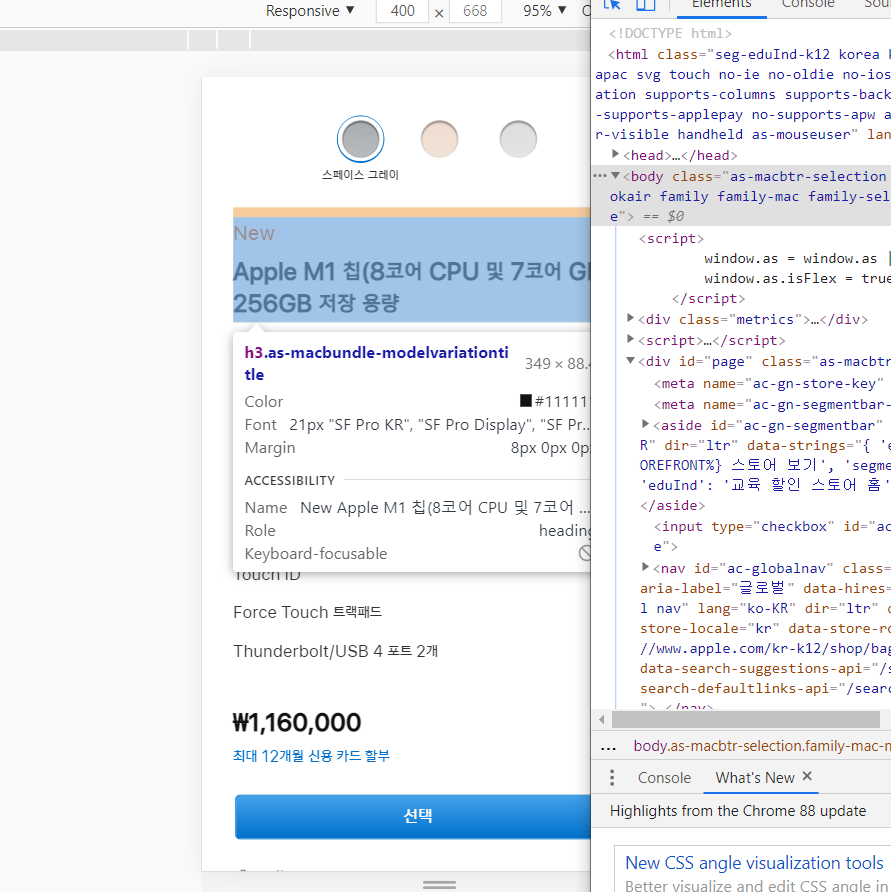Click the horizontal scrollbar left arrow

tap(601, 720)
